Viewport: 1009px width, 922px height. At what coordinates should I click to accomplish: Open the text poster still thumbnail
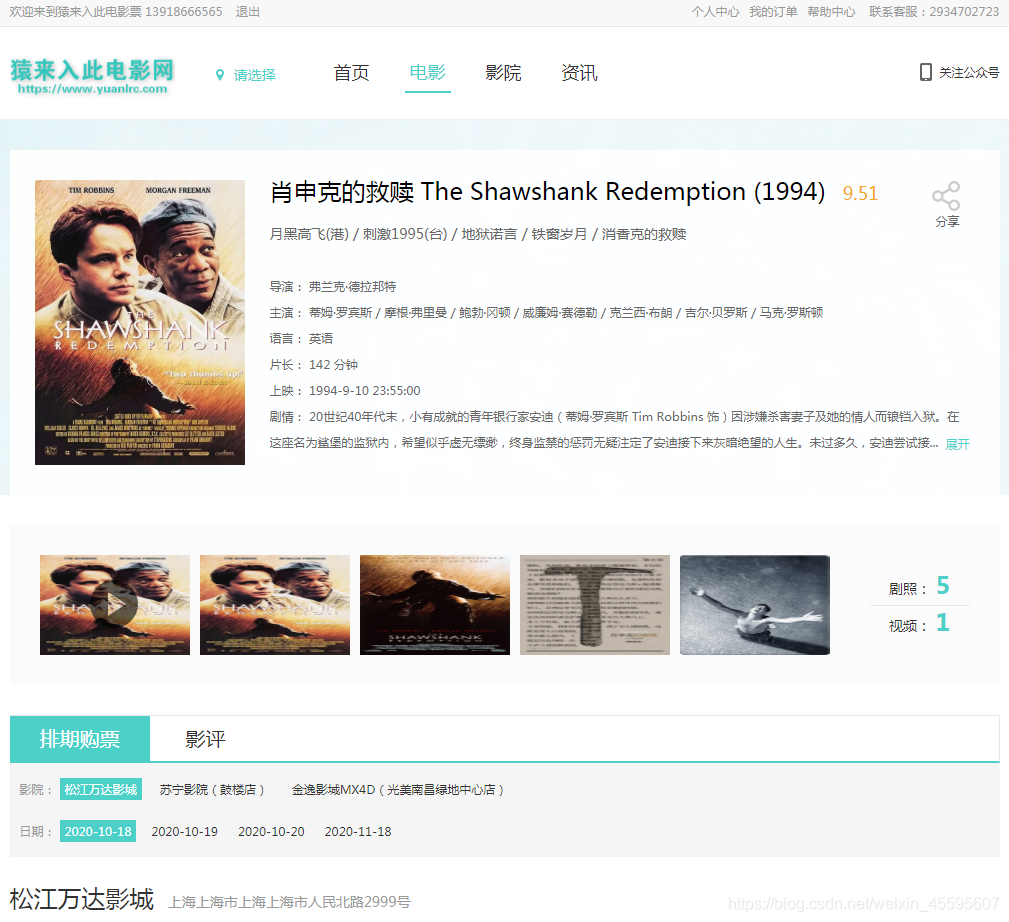[595, 605]
